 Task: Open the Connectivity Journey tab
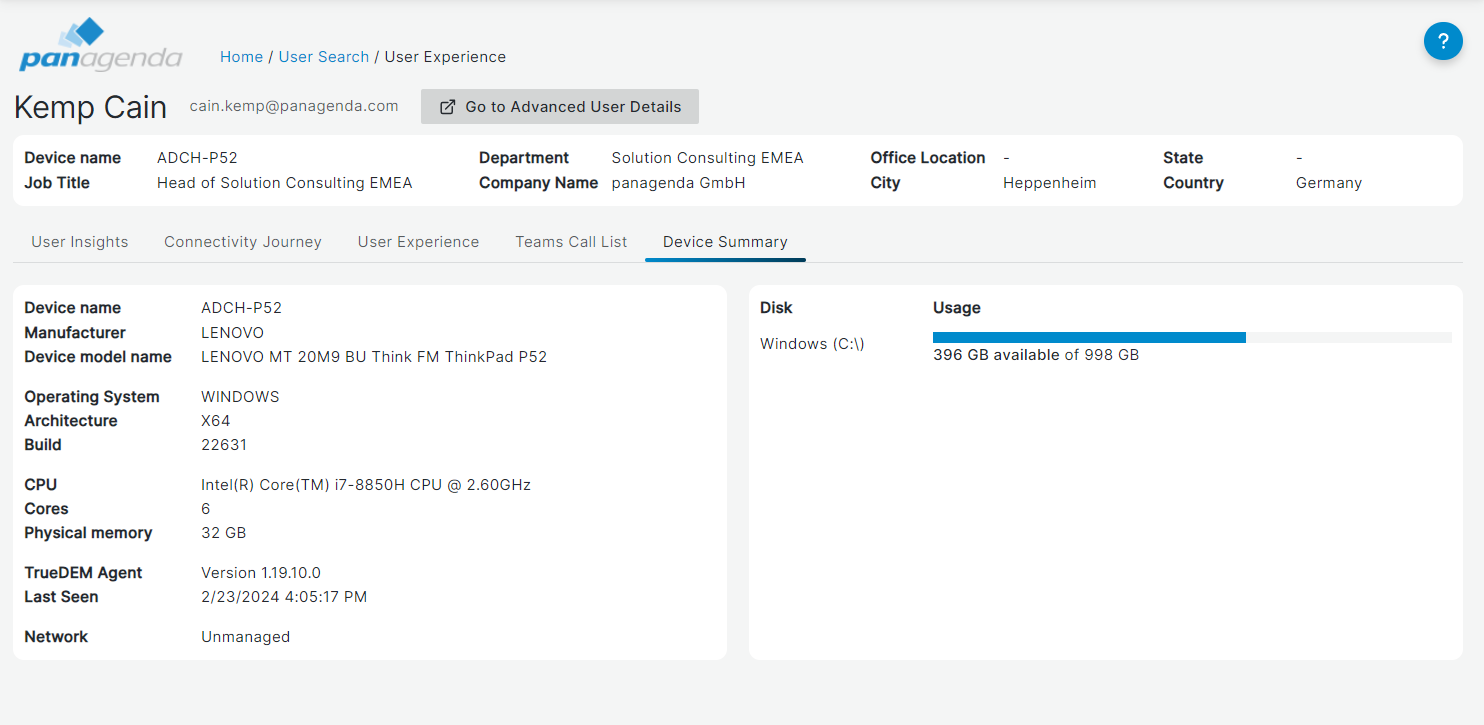pyautogui.click(x=243, y=242)
